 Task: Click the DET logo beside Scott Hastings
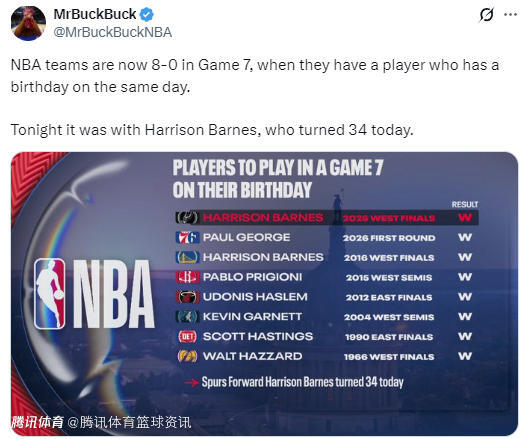tap(187, 336)
